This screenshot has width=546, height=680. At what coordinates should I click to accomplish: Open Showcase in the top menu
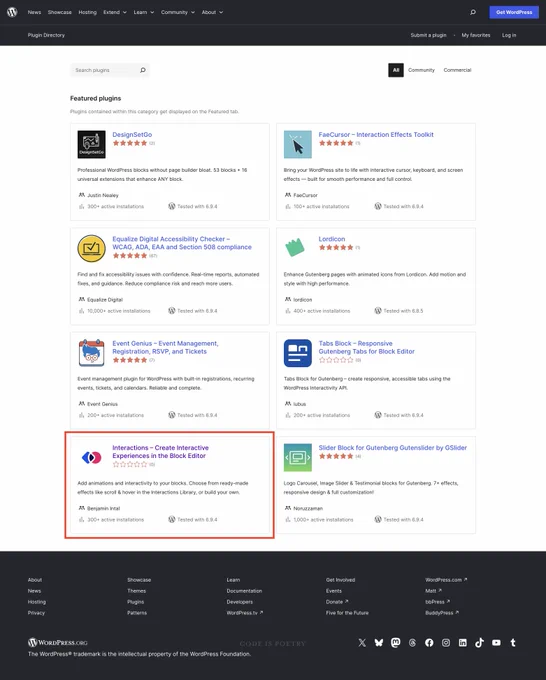(60, 12)
